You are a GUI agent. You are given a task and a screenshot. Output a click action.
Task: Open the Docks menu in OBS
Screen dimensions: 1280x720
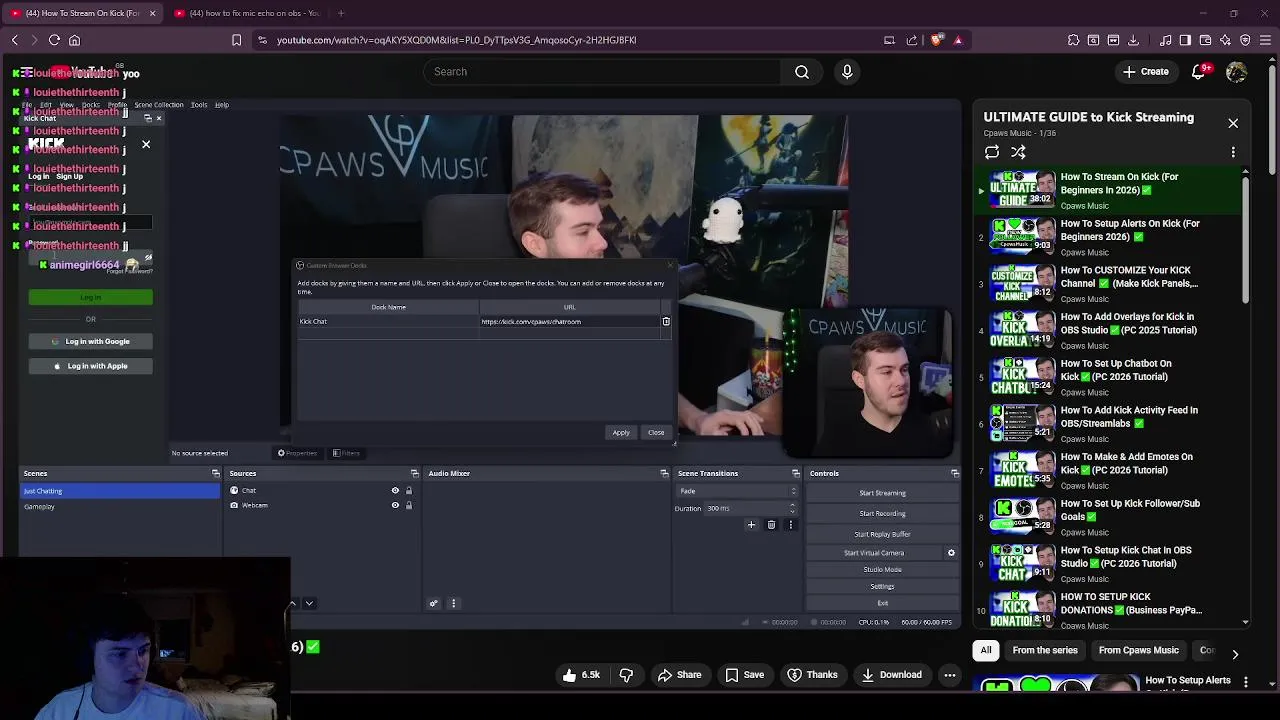coord(90,105)
